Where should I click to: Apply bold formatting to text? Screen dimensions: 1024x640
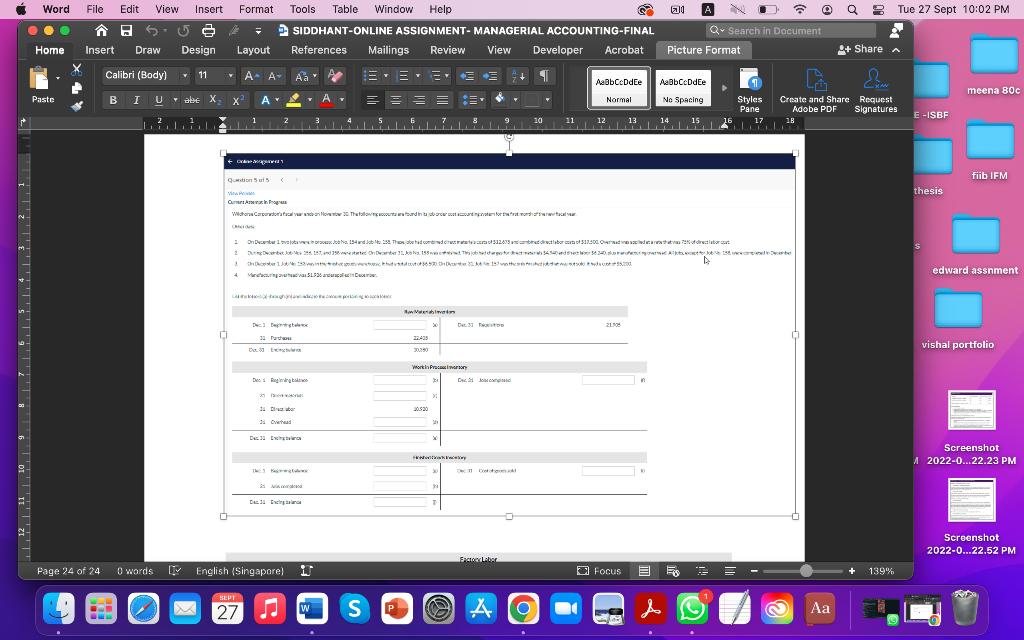click(112, 99)
